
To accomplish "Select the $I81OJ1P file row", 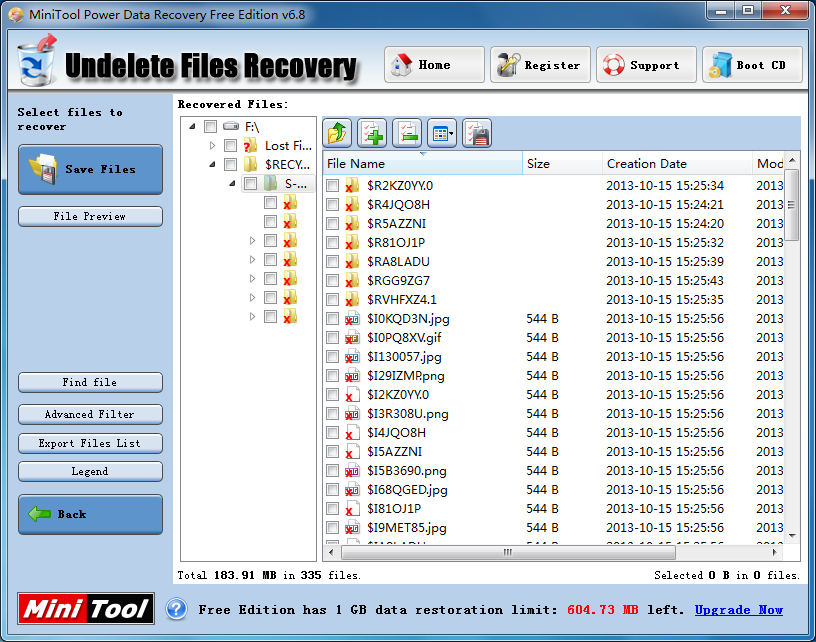I will pyautogui.click(x=554, y=508).
